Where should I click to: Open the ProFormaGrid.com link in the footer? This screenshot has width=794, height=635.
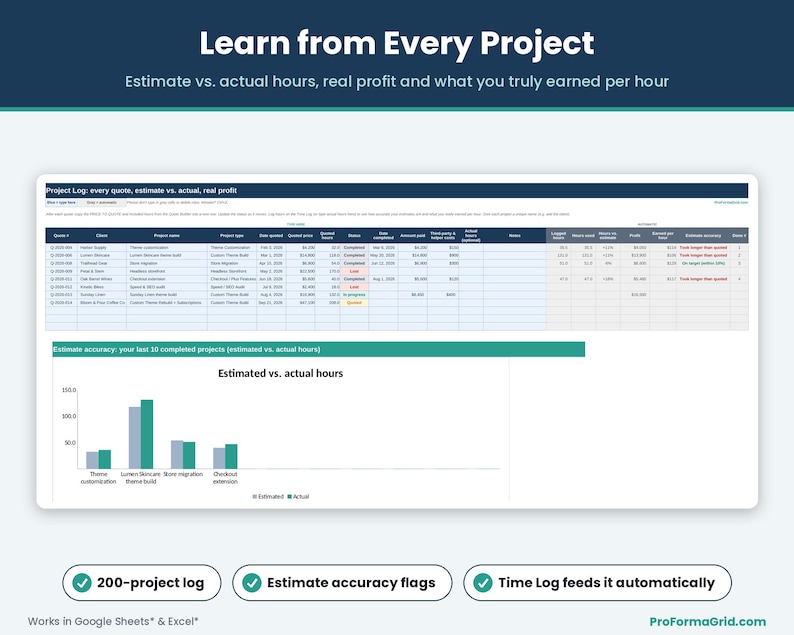pyautogui.click(x=707, y=621)
